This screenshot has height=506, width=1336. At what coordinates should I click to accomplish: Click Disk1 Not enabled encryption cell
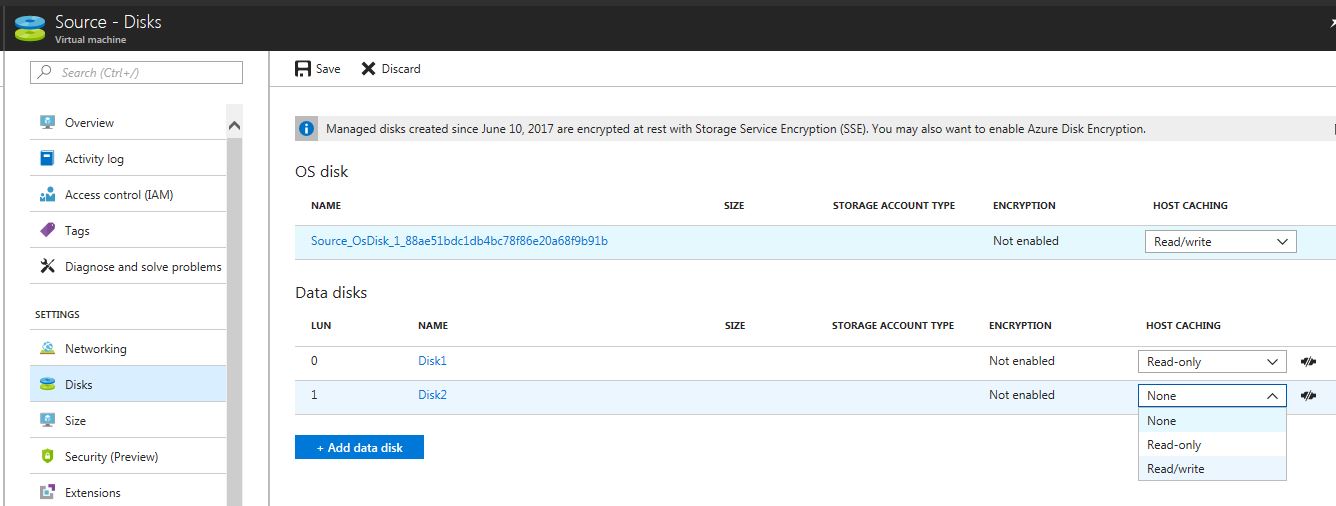pos(1022,361)
